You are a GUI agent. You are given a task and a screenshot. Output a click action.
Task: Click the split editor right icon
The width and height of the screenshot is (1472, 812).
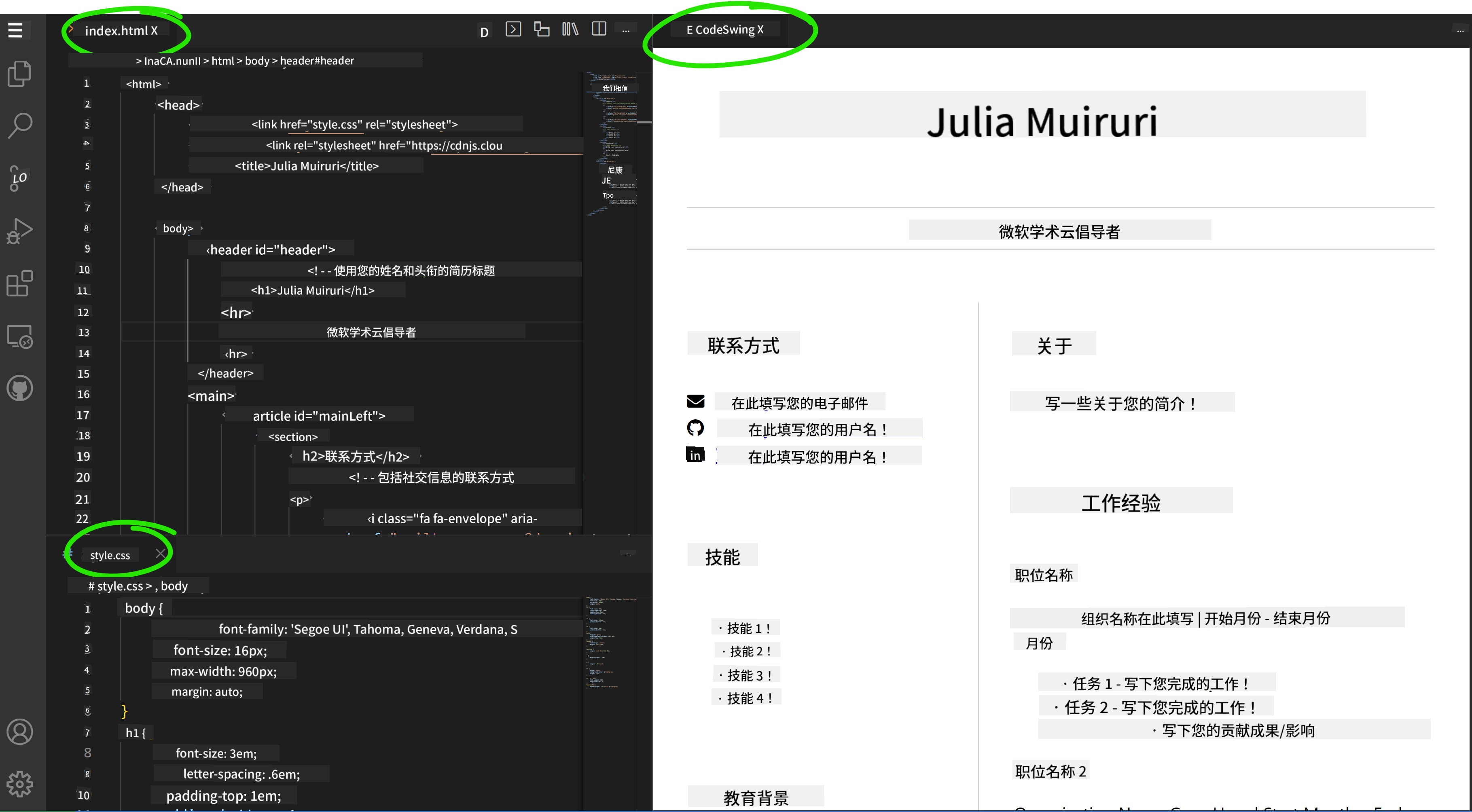[x=599, y=29]
